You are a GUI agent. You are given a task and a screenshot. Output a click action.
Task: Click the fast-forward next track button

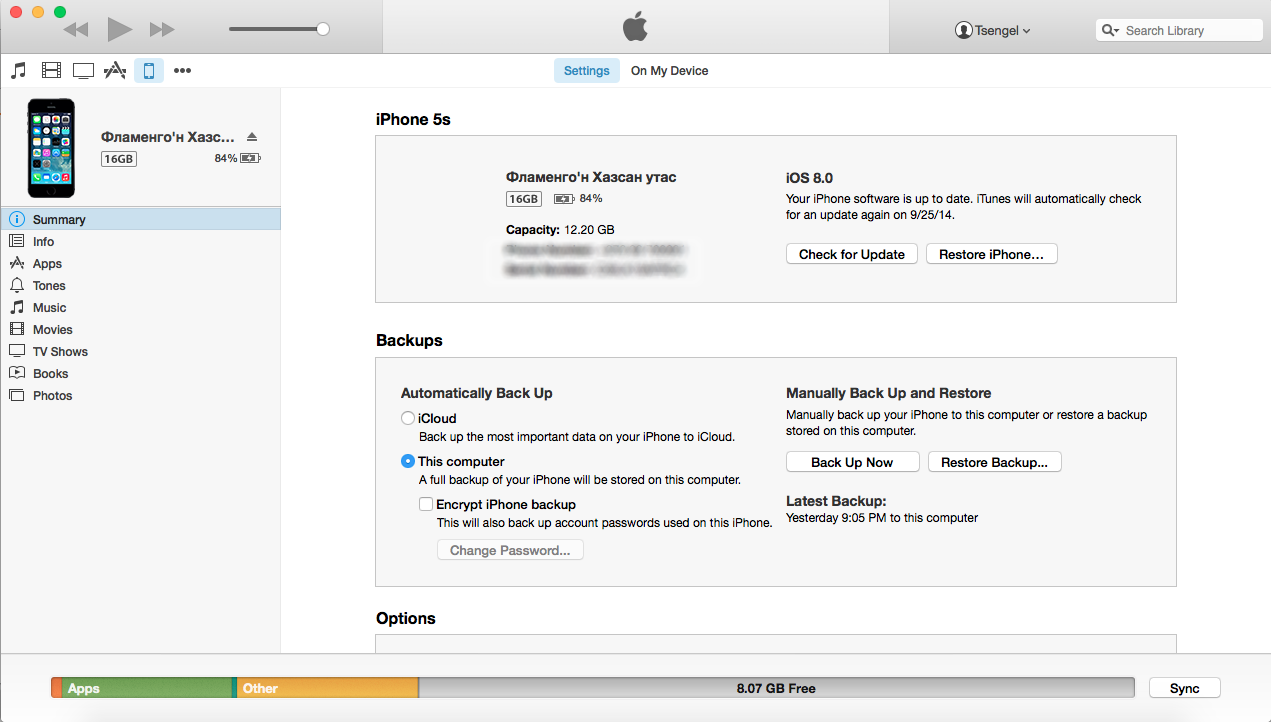pos(162,29)
